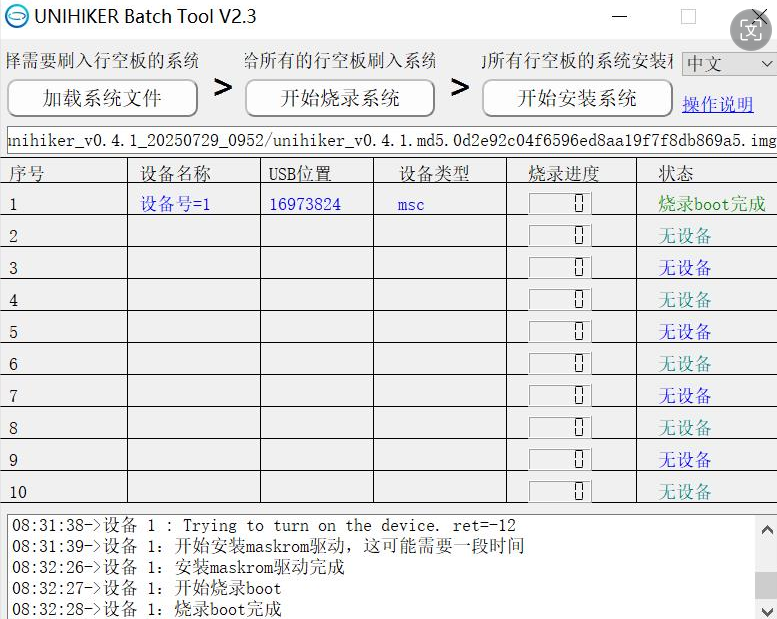Click the UNIHIKER app logo icon
Screen dimensions: 777x619
(x=17, y=16)
